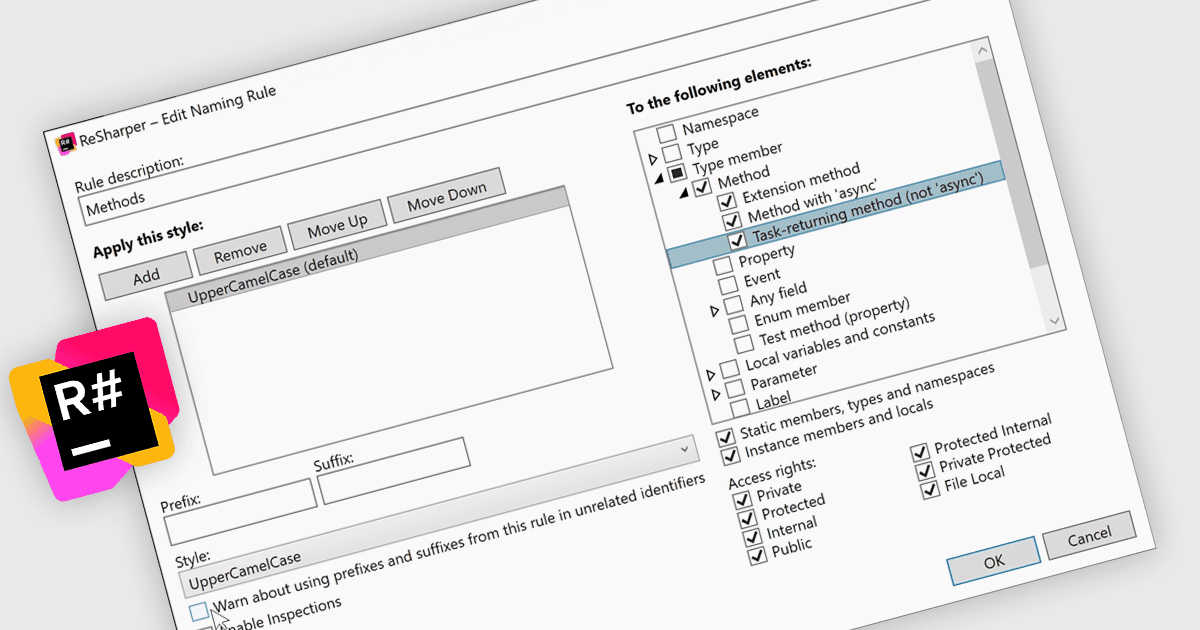Uncheck Method with 'async' checkbox
Image resolution: width=1200 pixels, height=630 pixels.
pos(732,221)
